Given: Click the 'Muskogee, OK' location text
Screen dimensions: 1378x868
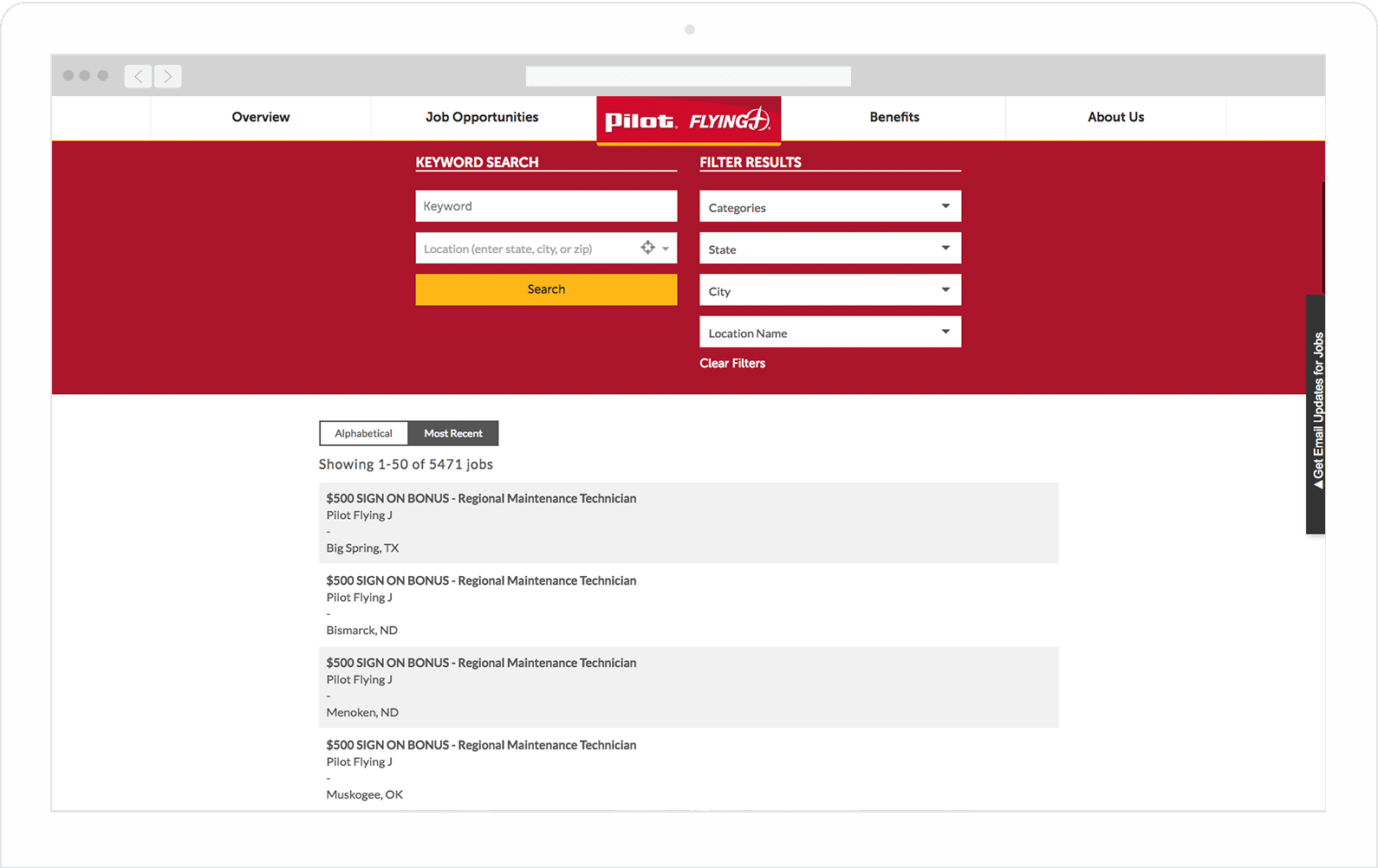Looking at the screenshot, I should pos(364,795).
